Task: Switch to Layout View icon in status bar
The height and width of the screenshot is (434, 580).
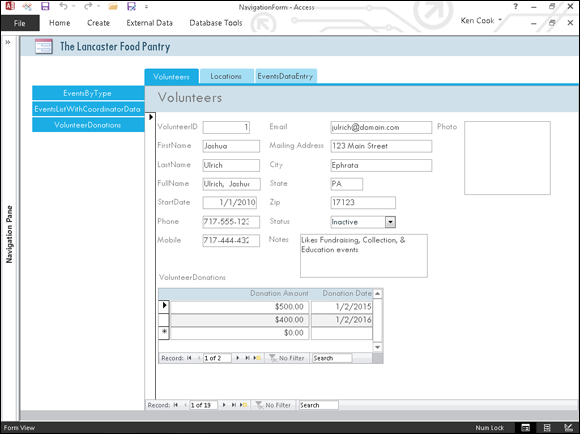Action: tap(547, 428)
